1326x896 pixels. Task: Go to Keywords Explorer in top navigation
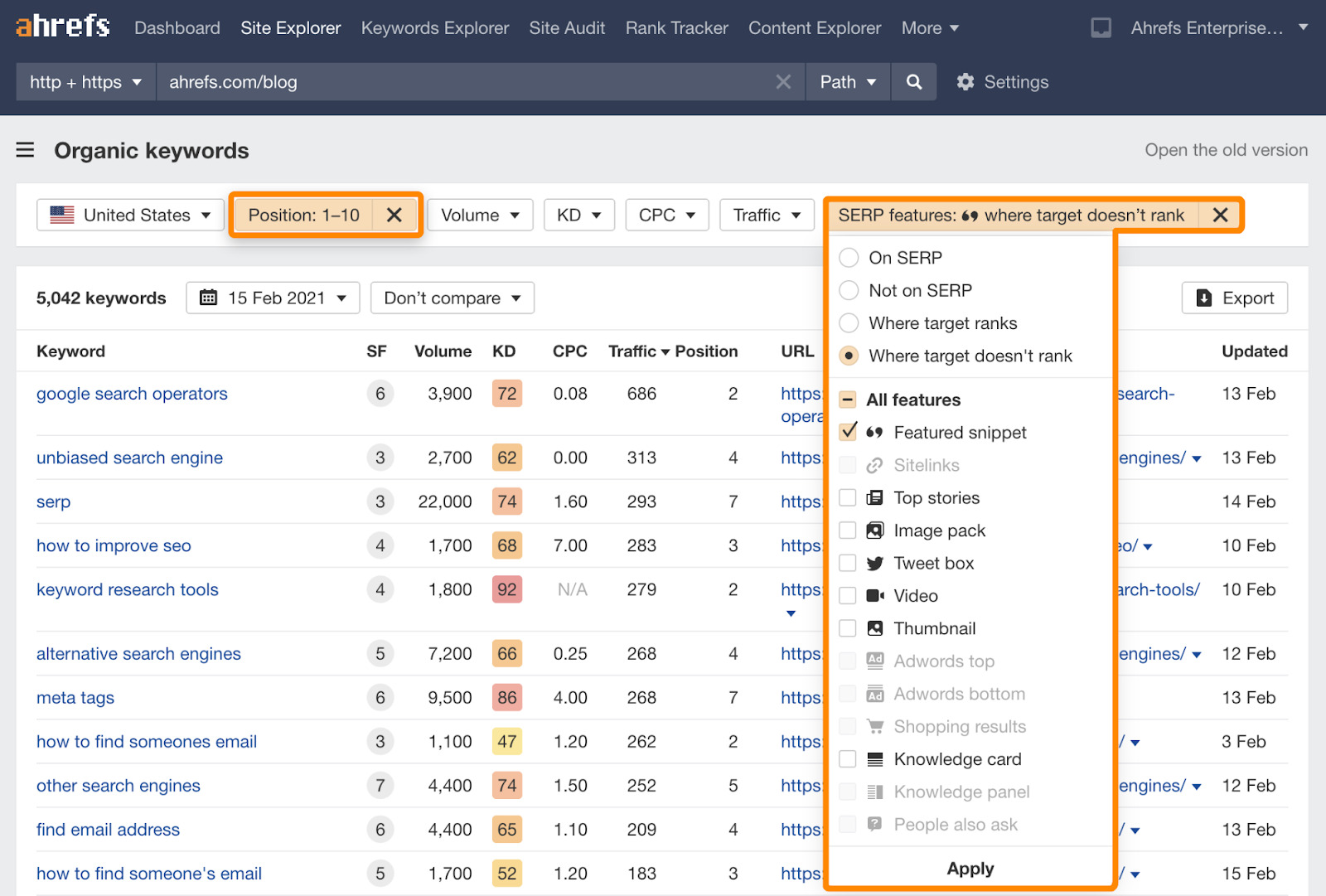[x=434, y=28]
